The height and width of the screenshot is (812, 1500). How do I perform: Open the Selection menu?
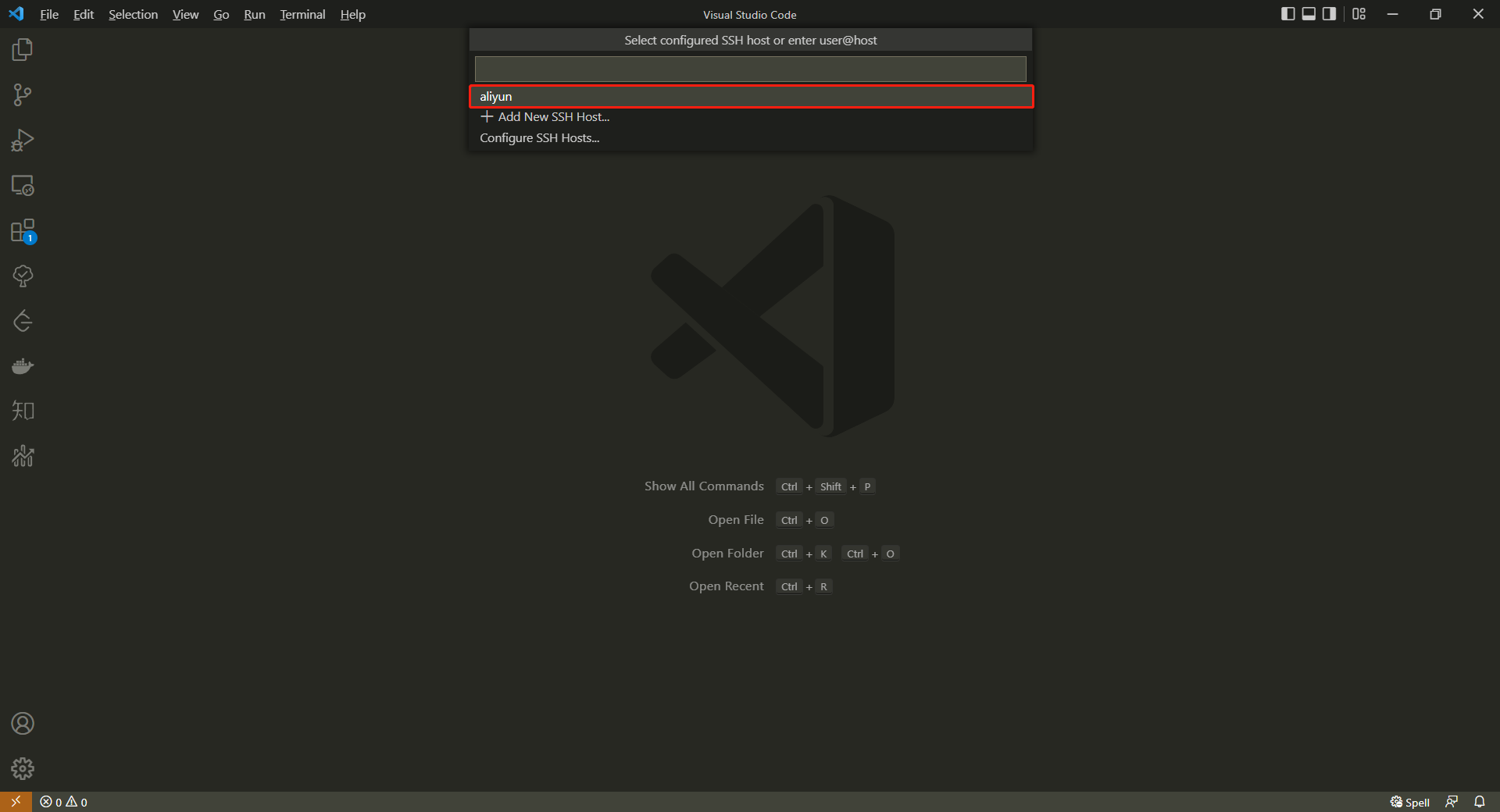[133, 15]
